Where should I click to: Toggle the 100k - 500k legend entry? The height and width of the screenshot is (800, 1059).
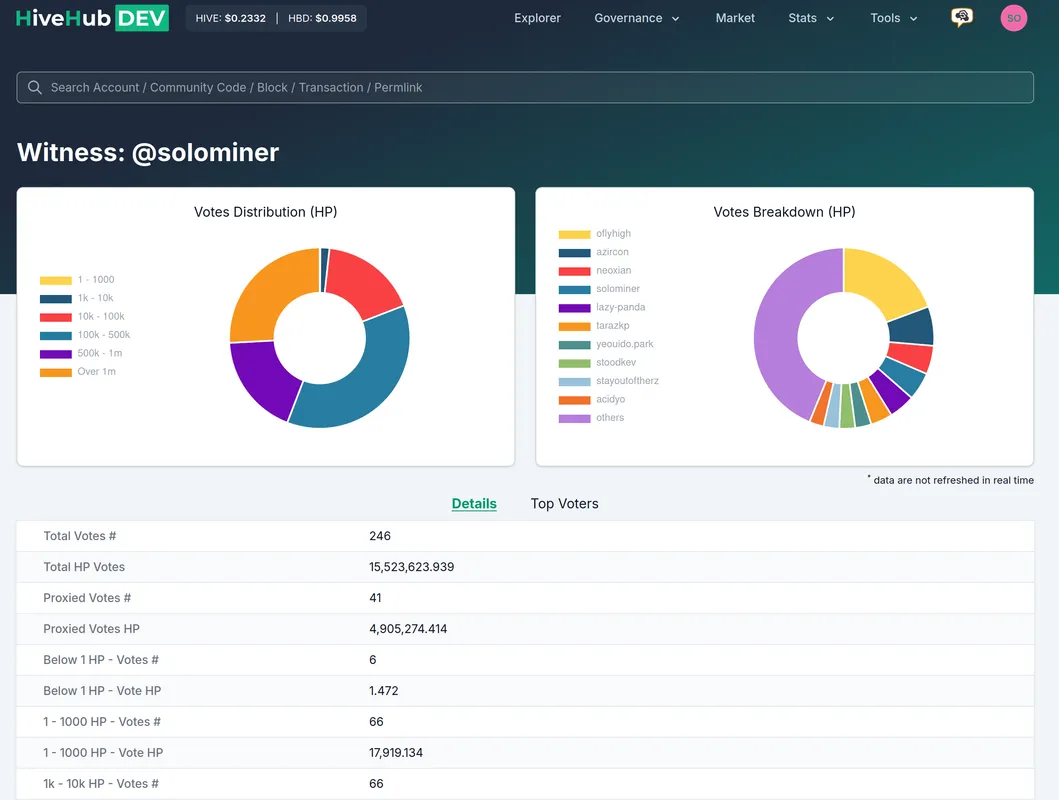pyautogui.click(x=85, y=335)
